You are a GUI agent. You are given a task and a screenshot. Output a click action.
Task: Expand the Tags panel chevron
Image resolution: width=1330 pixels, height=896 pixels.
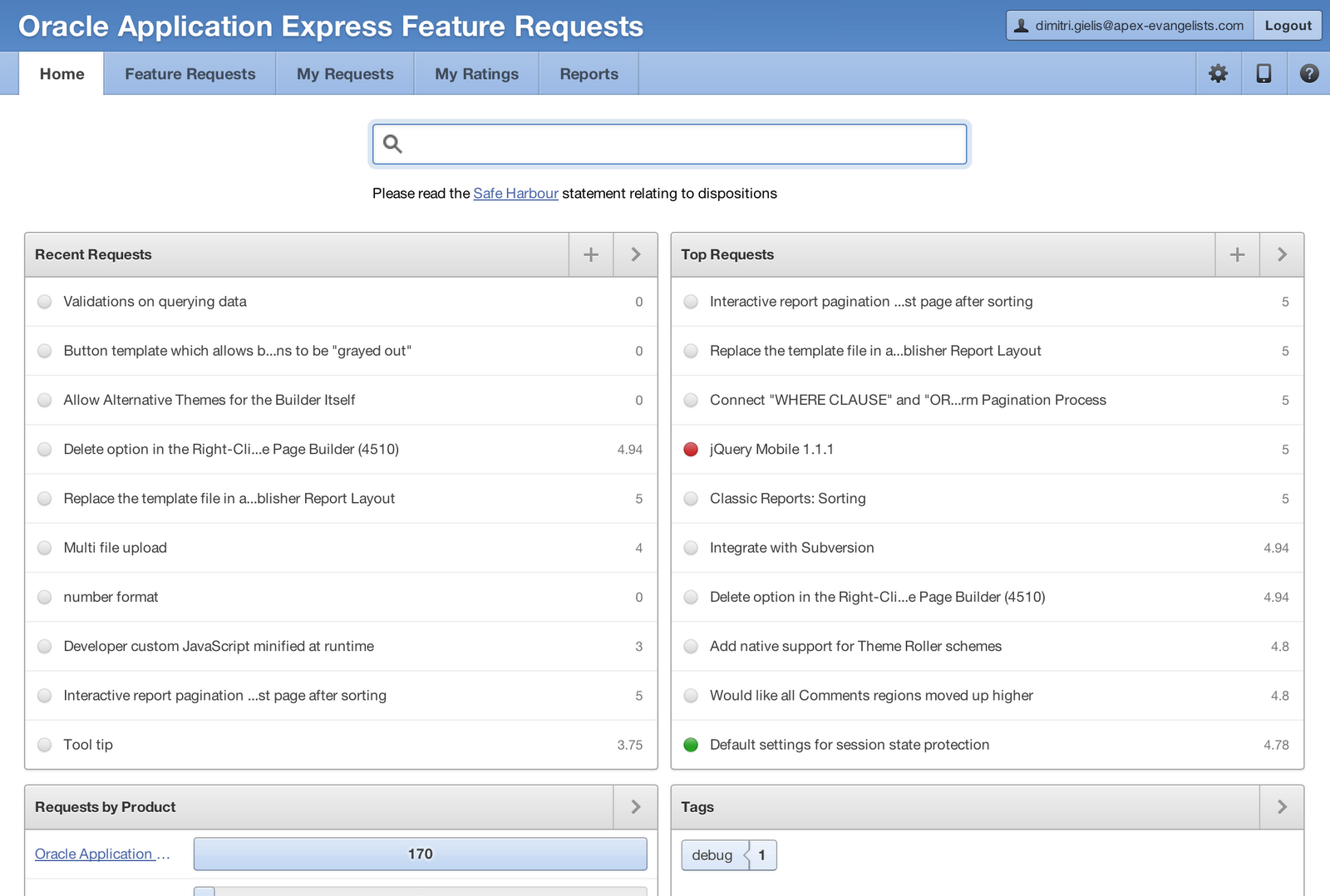coord(1282,807)
